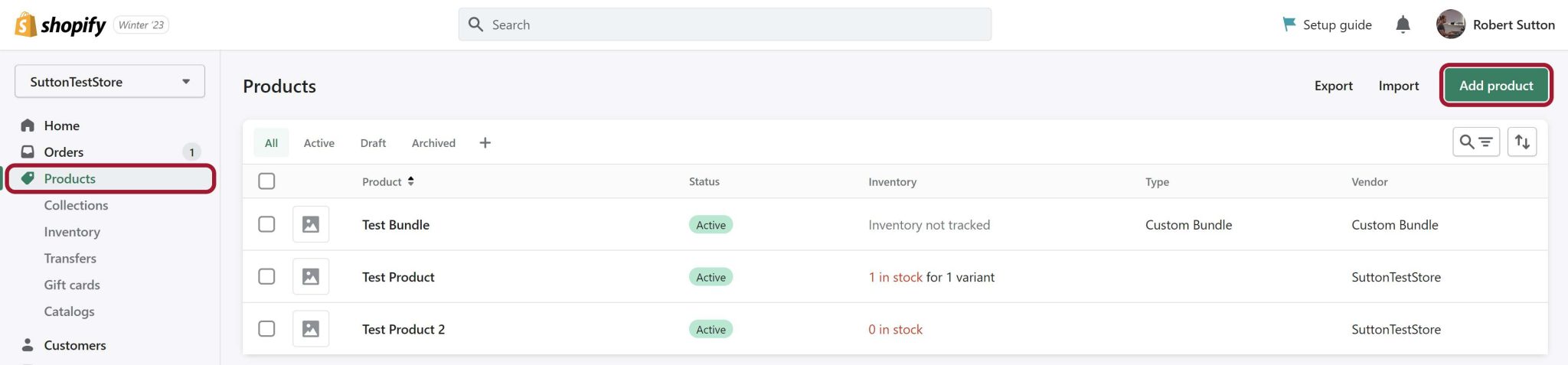Viewport: 1568px width, 365px height.
Task: Click the Status column header
Action: [x=704, y=181]
